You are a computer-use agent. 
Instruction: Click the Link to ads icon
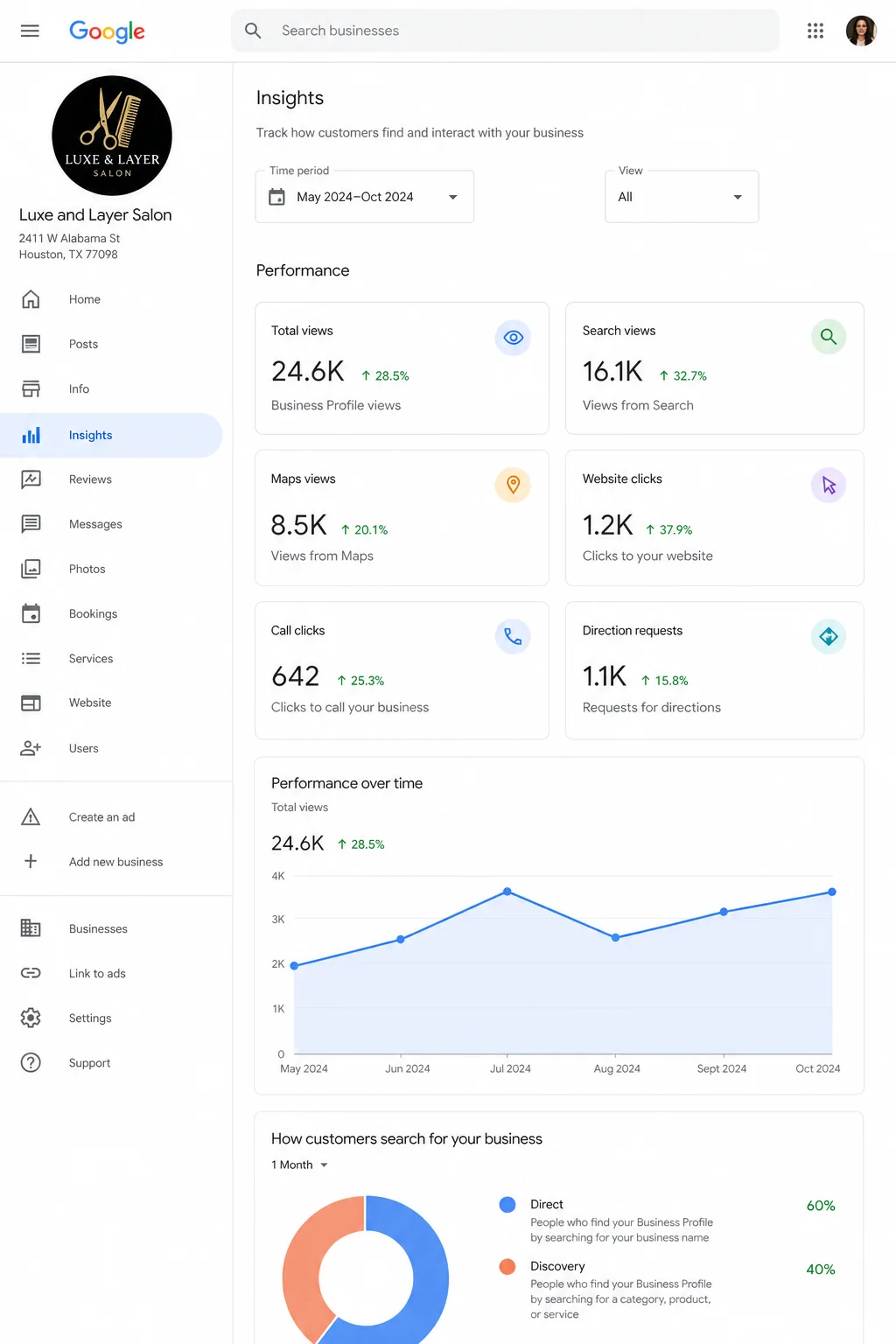coord(31,973)
